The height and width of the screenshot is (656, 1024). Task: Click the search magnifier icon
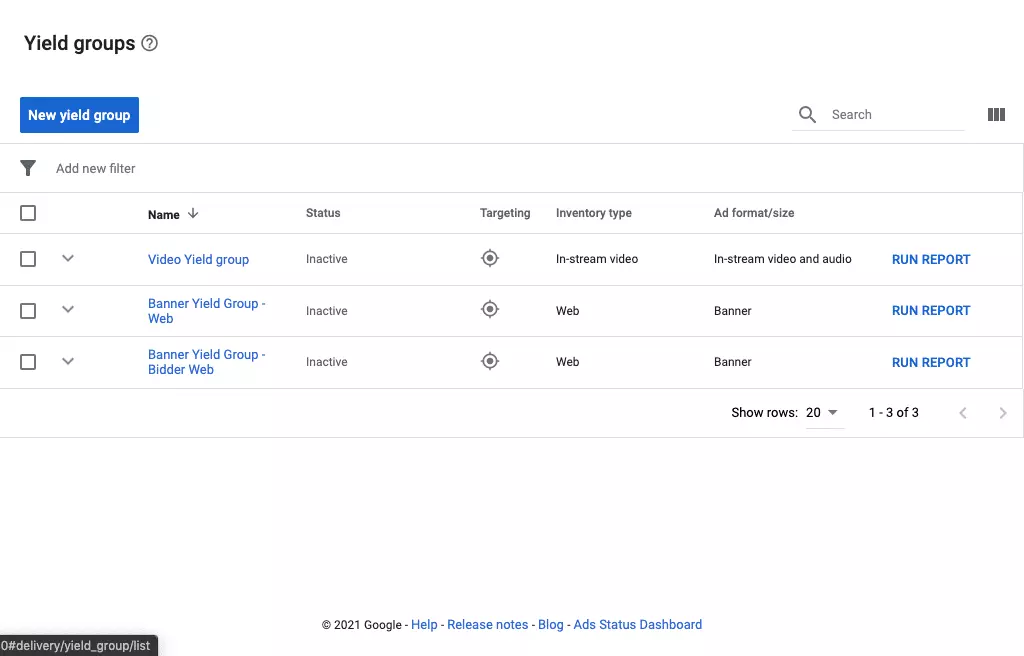pos(807,114)
